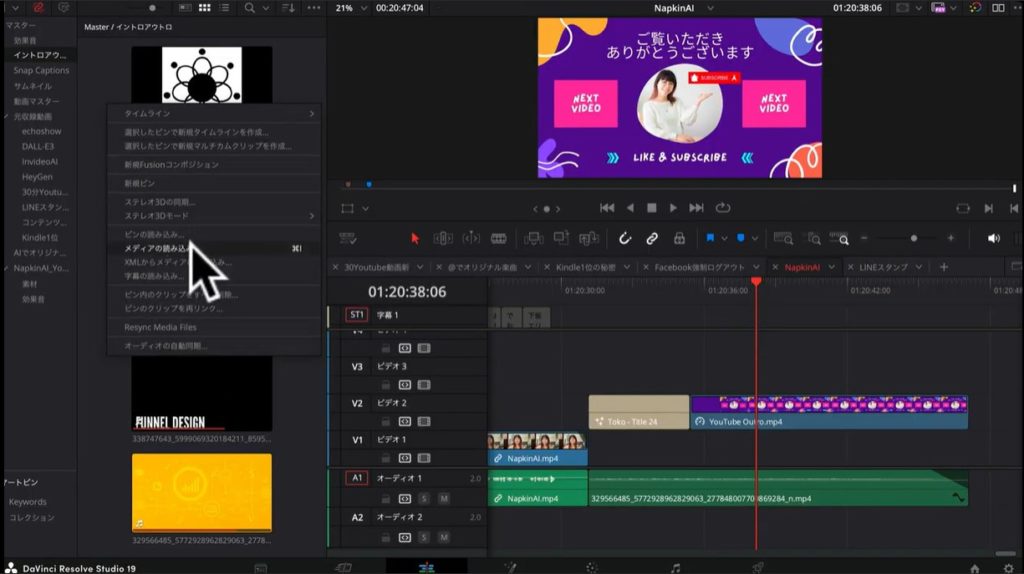
Task: Mute the オーディオ 1 track
Action: click(443, 498)
